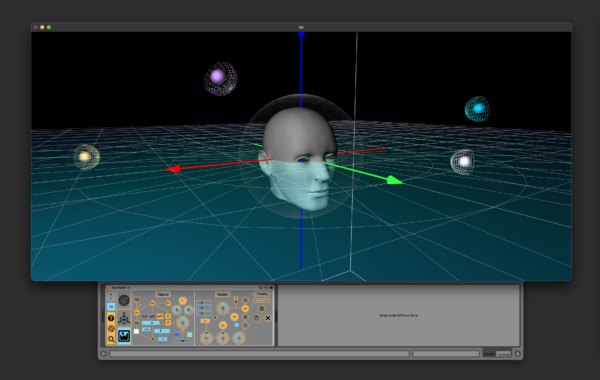Image resolution: width=600 pixels, height=380 pixels.
Task: Click the rightmost icon in device title bar
Action: (x=271, y=287)
